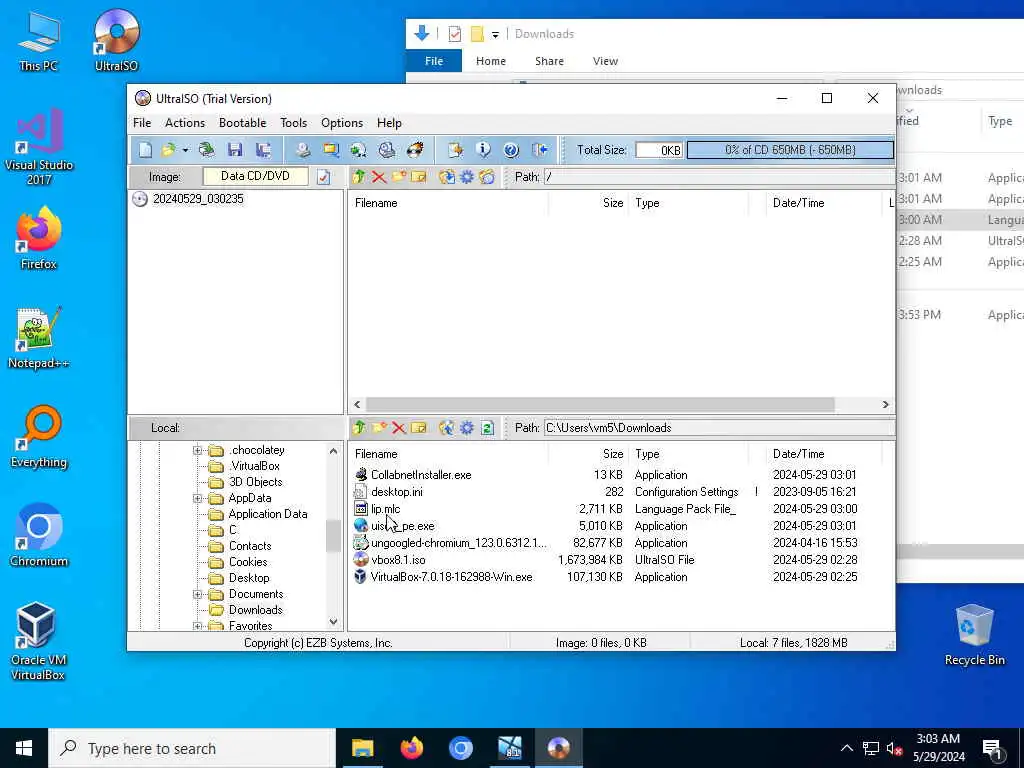
Task: Create new folder in image pane
Action: pos(399,176)
